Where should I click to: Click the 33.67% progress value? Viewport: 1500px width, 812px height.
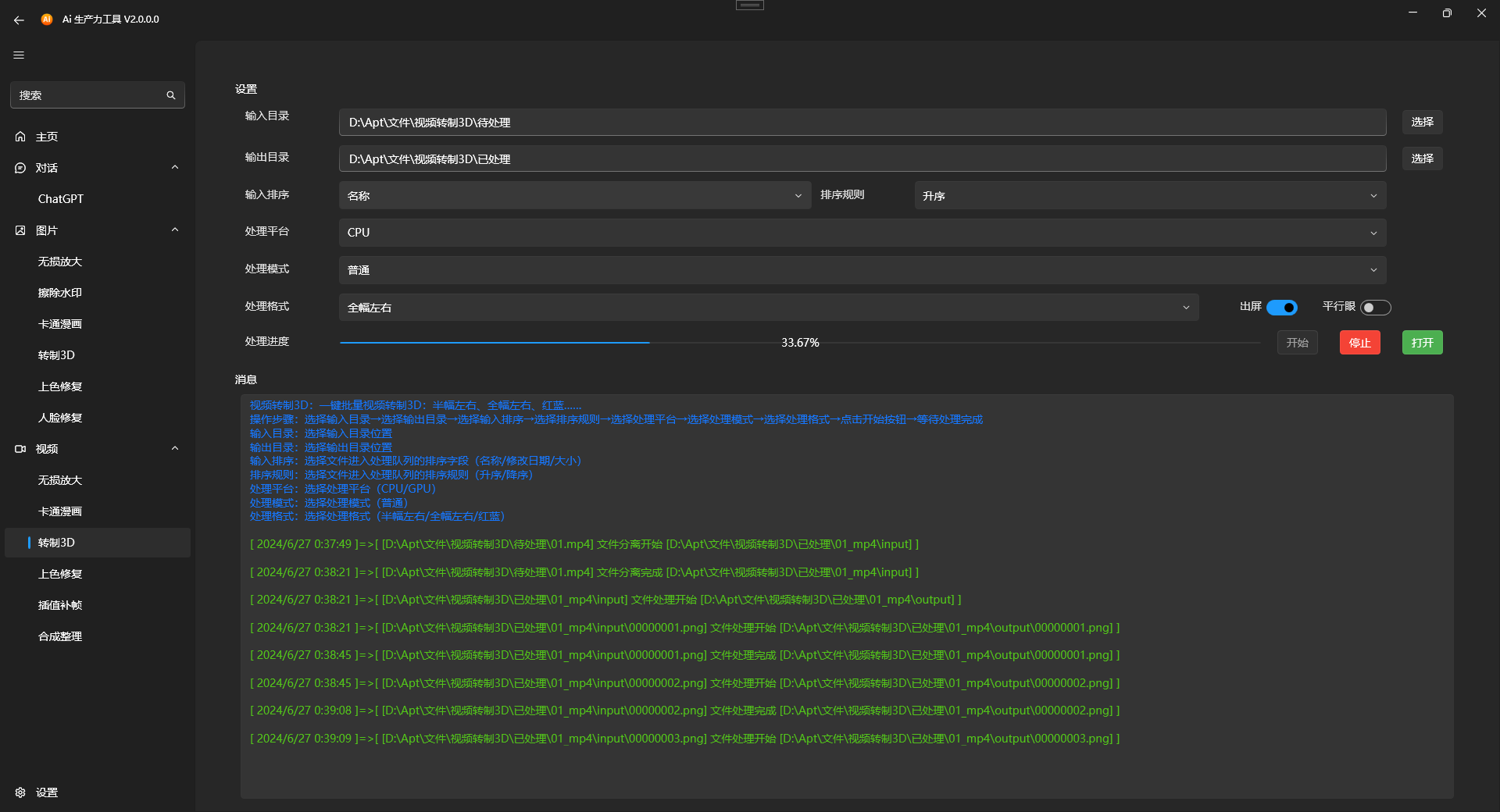[x=800, y=343]
